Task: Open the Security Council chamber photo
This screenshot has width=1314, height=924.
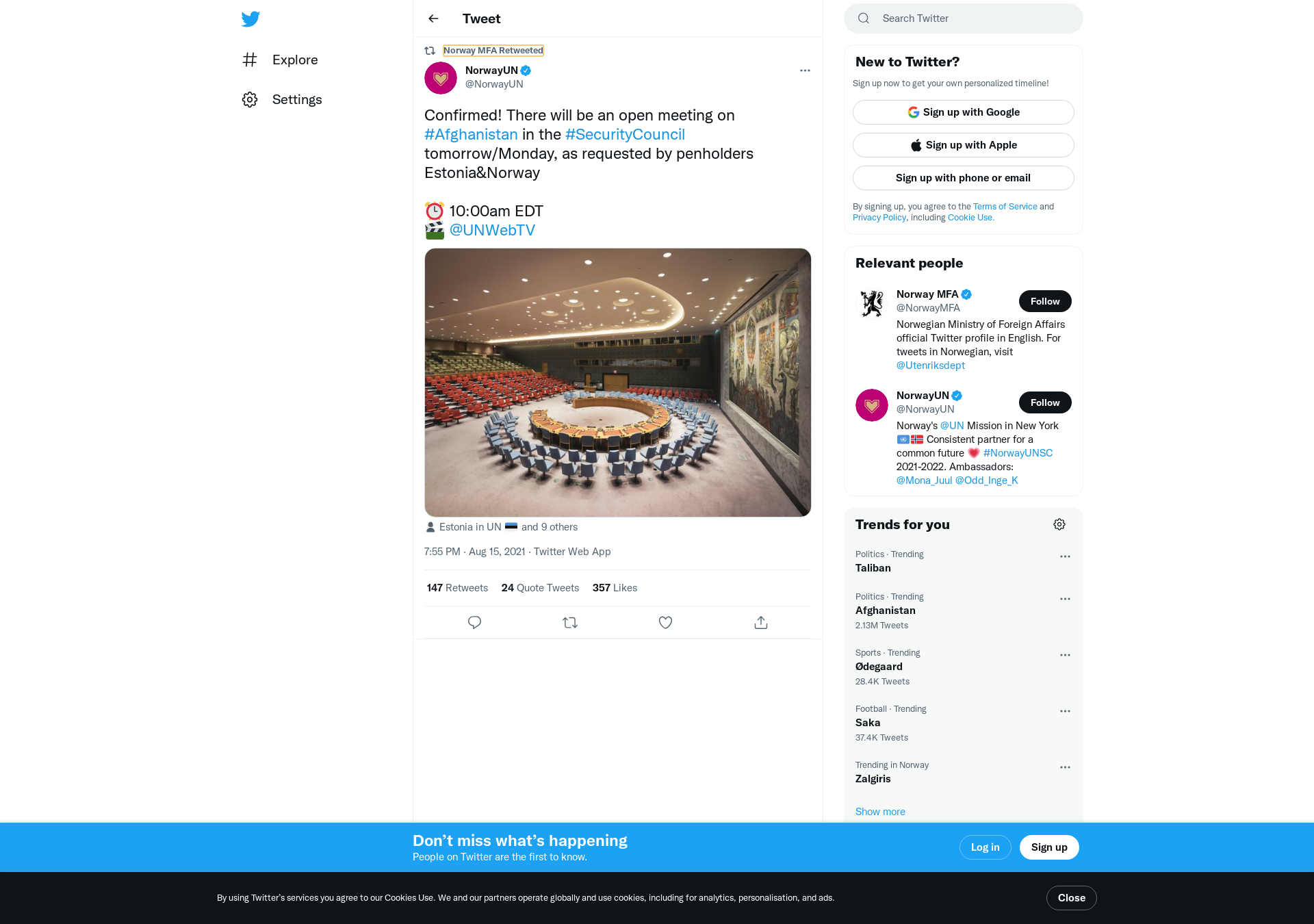Action: pyautogui.click(x=617, y=383)
